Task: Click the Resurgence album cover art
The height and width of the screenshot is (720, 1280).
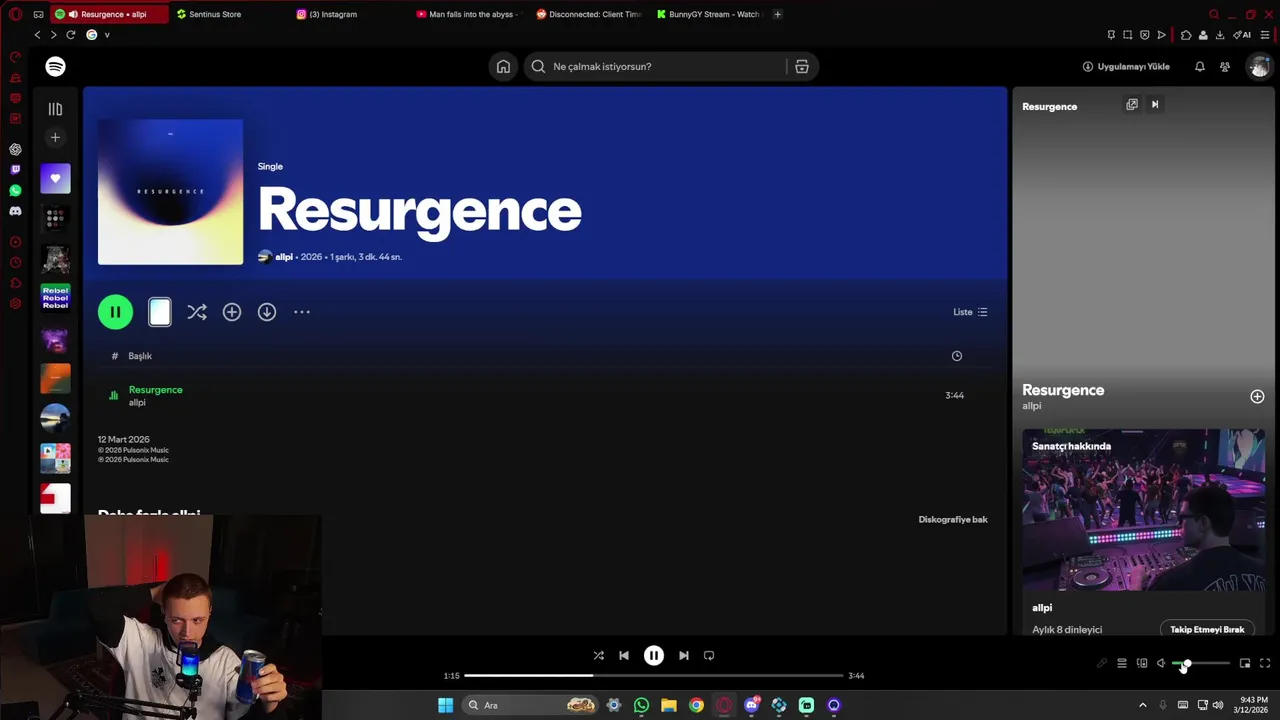Action: (x=170, y=192)
